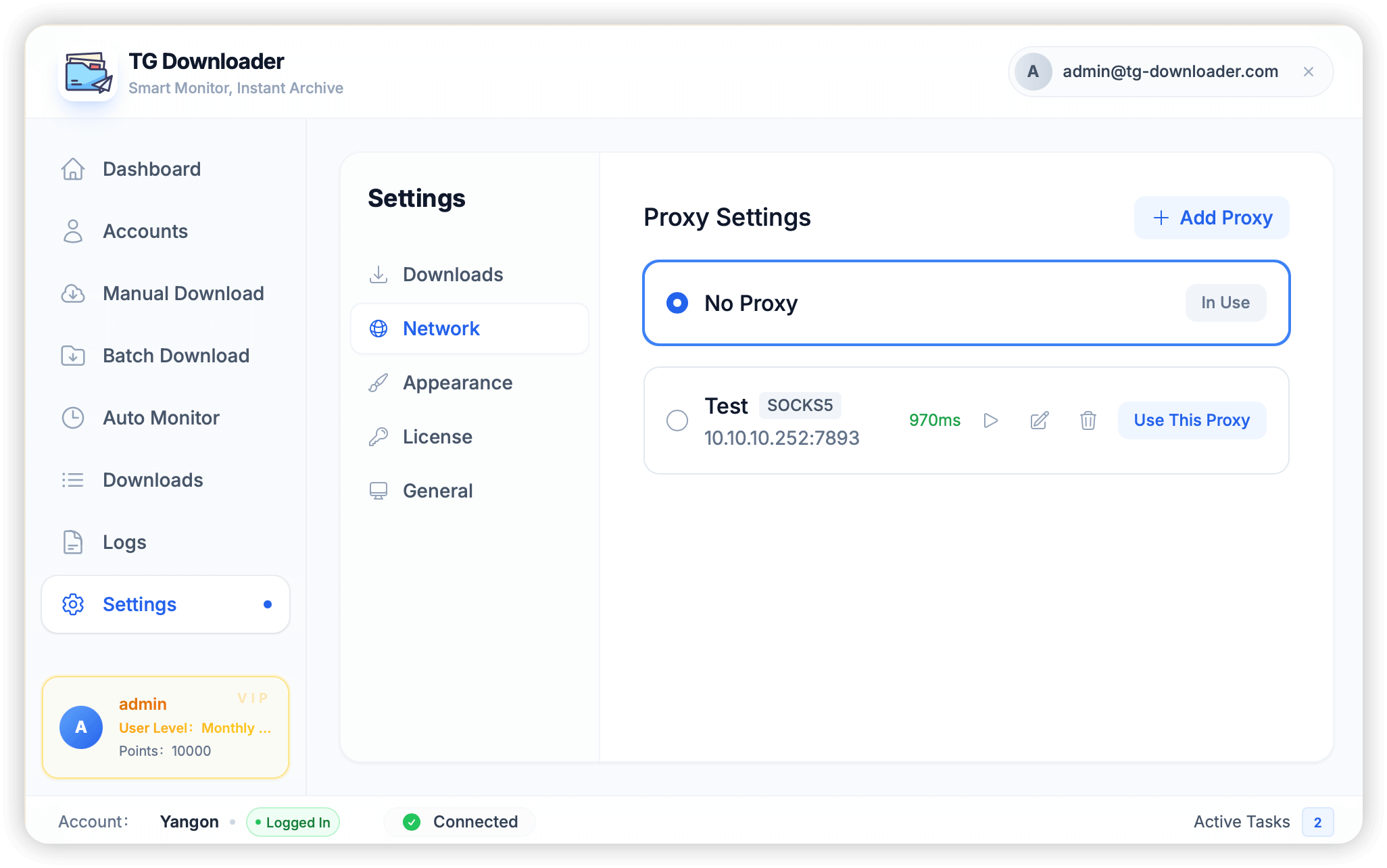
Task: Open Batch Download section
Action: (176, 356)
